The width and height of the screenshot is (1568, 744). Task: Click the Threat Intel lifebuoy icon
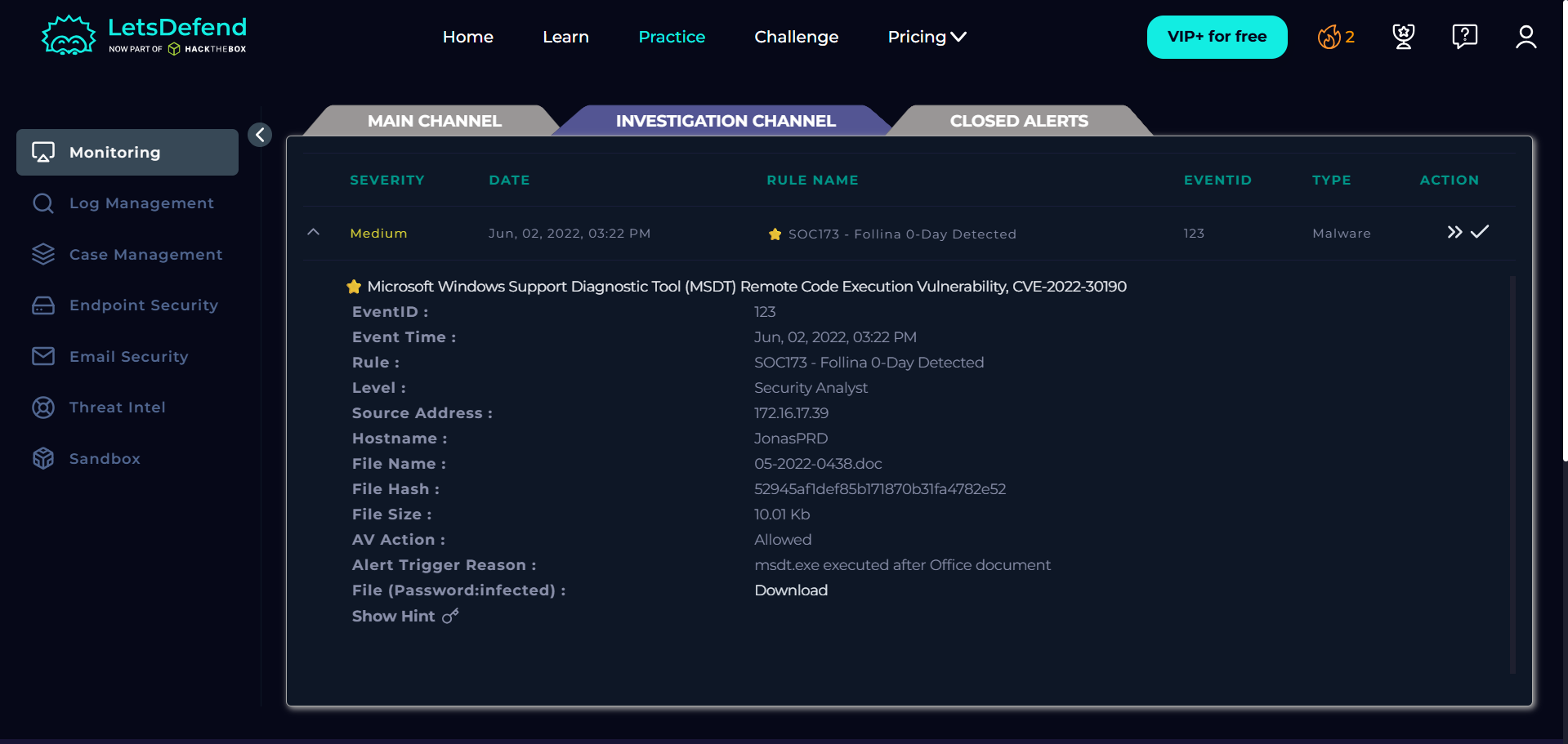coord(43,408)
